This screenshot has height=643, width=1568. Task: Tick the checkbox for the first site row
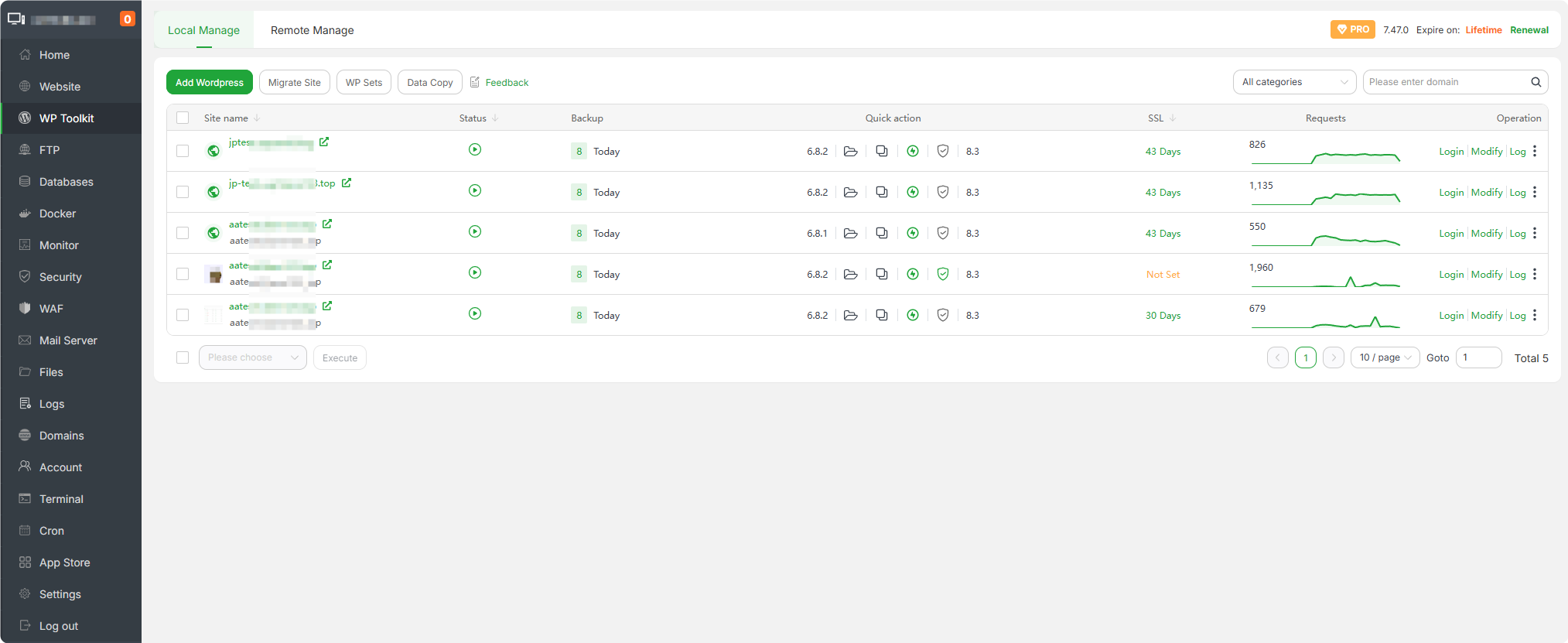pyautogui.click(x=183, y=152)
